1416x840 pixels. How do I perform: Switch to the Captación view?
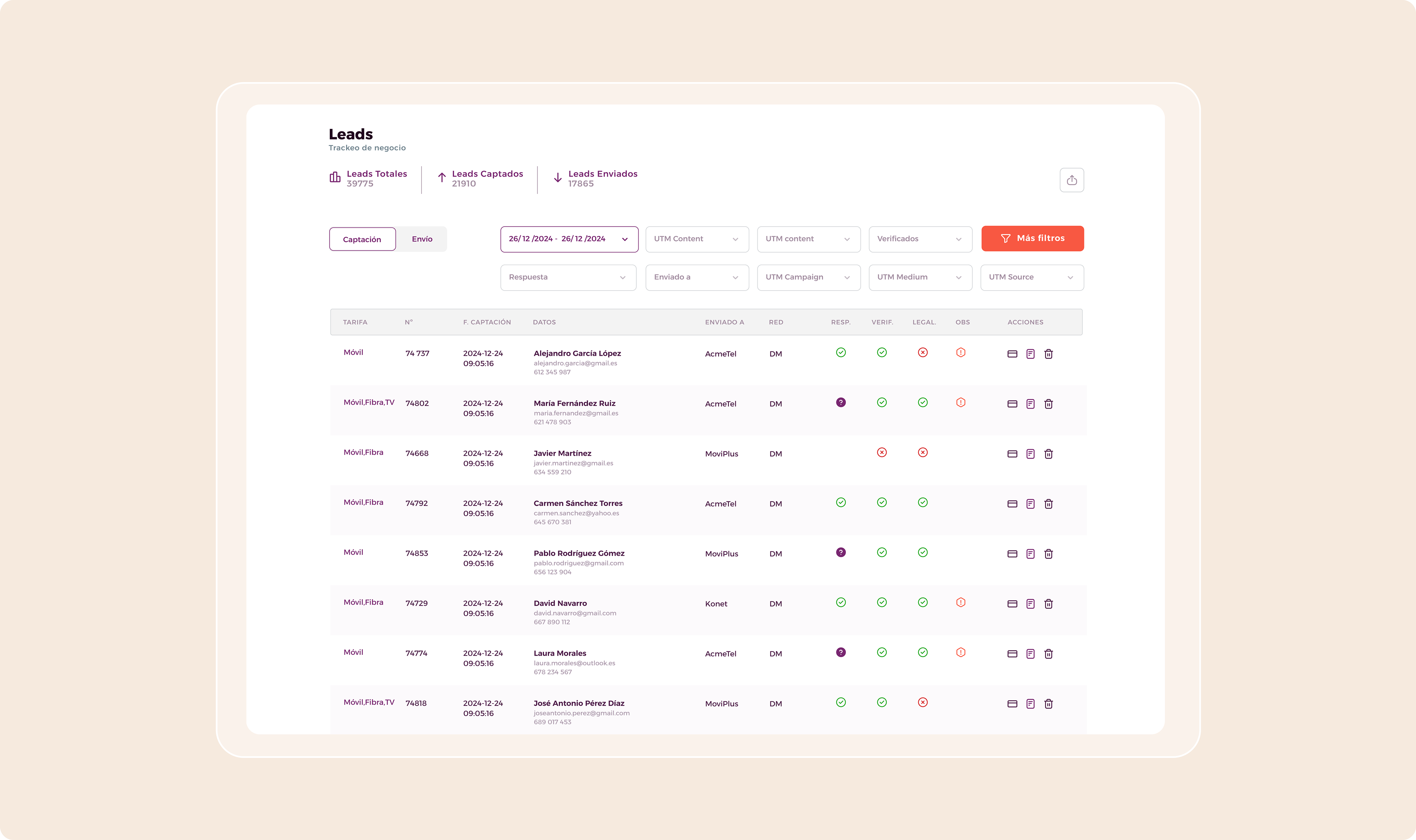click(x=362, y=239)
